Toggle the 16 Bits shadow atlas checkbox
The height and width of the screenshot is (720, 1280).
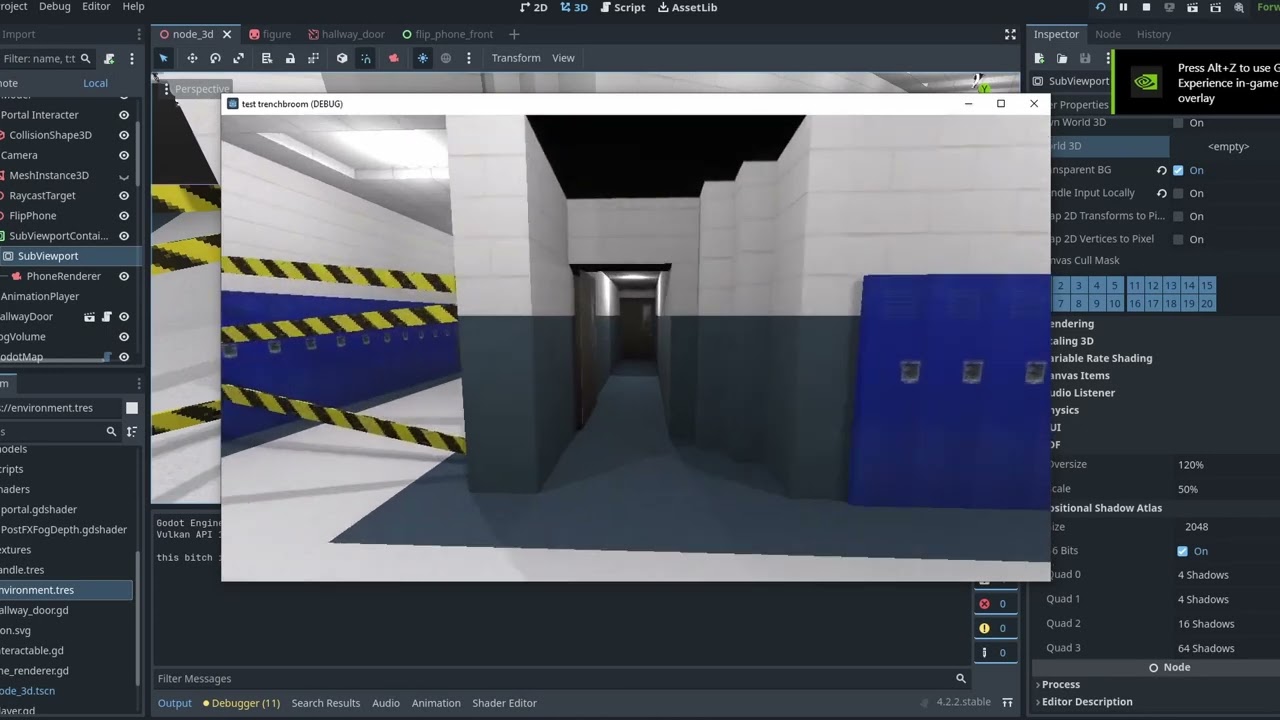click(1182, 551)
